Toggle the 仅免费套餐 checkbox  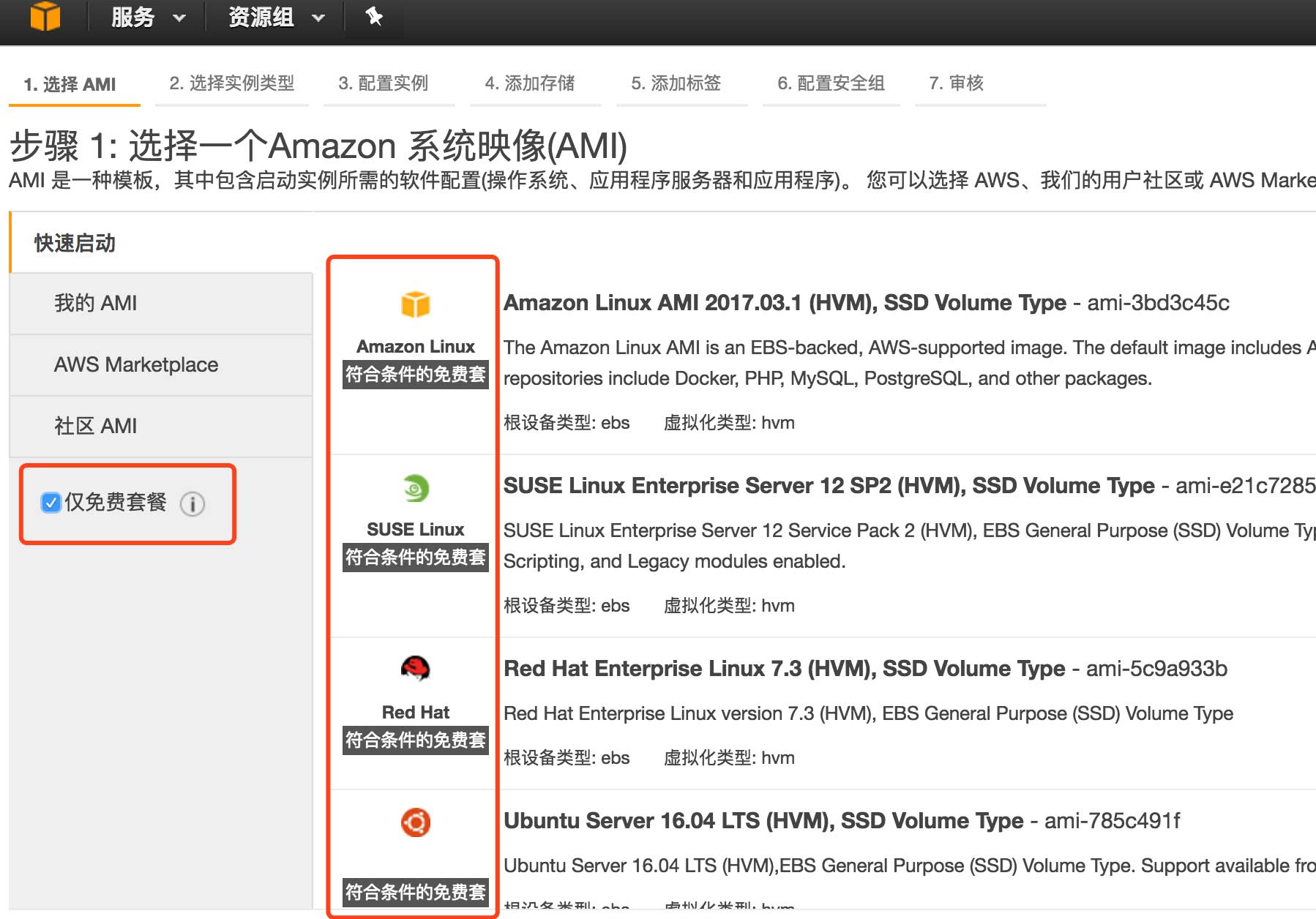(x=51, y=503)
